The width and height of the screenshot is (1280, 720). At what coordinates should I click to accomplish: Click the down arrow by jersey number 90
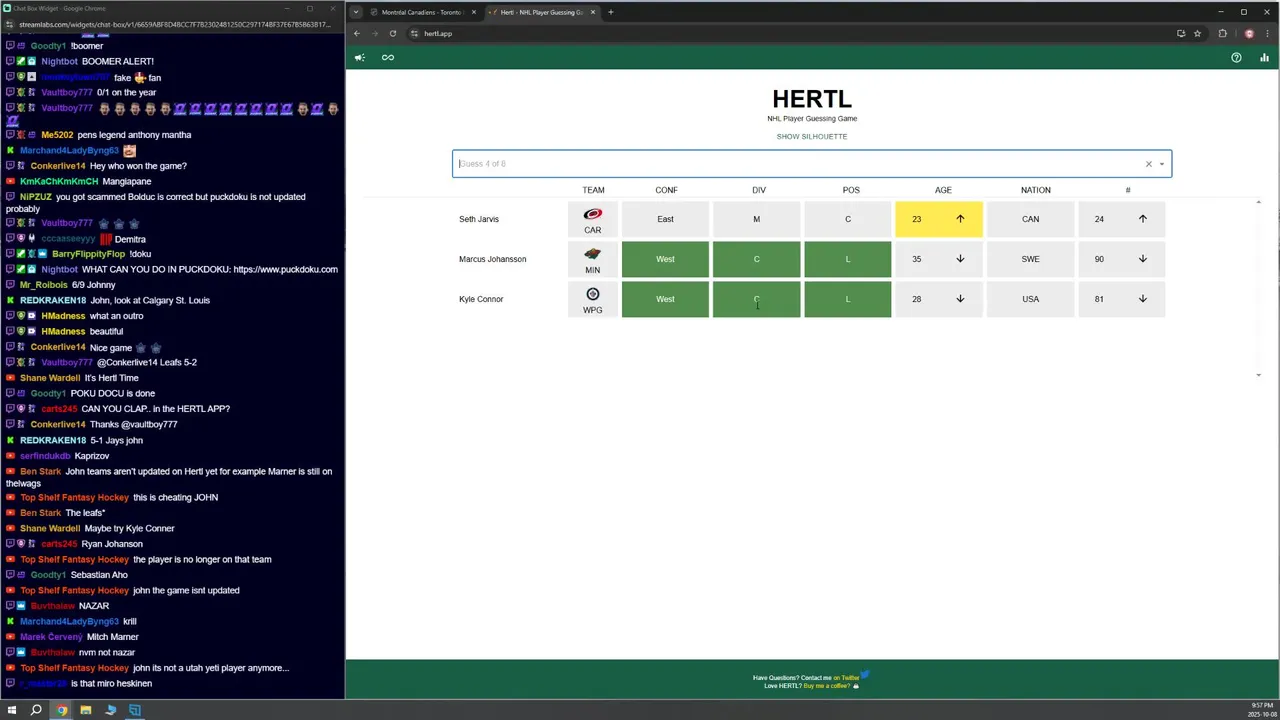pos(1143,259)
